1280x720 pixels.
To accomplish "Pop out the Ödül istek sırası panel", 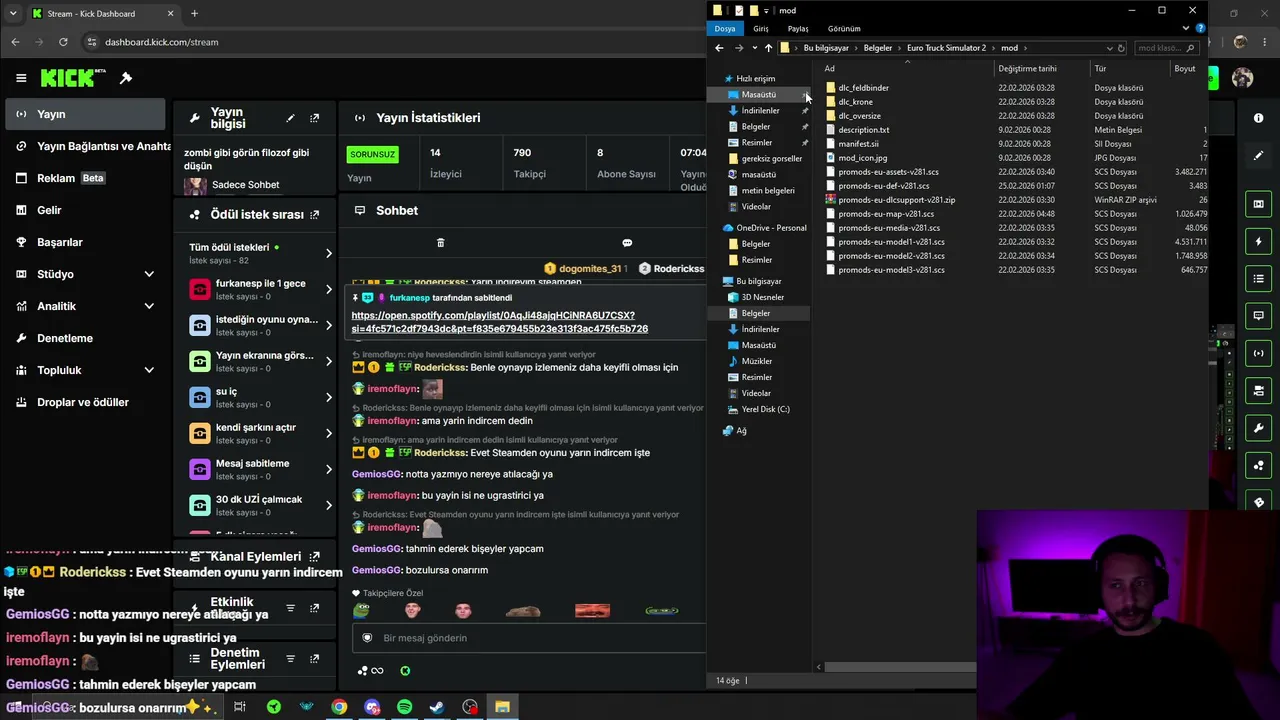I will (315, 214).
